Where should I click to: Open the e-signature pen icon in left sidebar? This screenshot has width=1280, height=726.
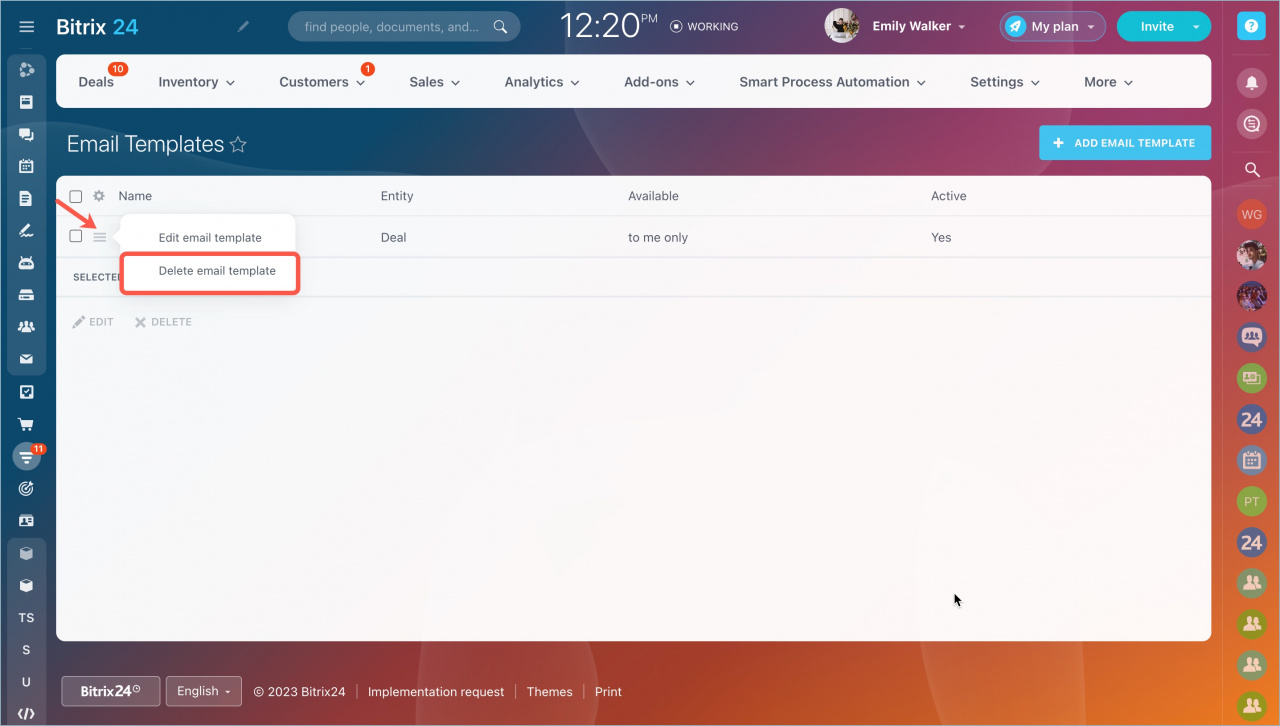[27, 230]
